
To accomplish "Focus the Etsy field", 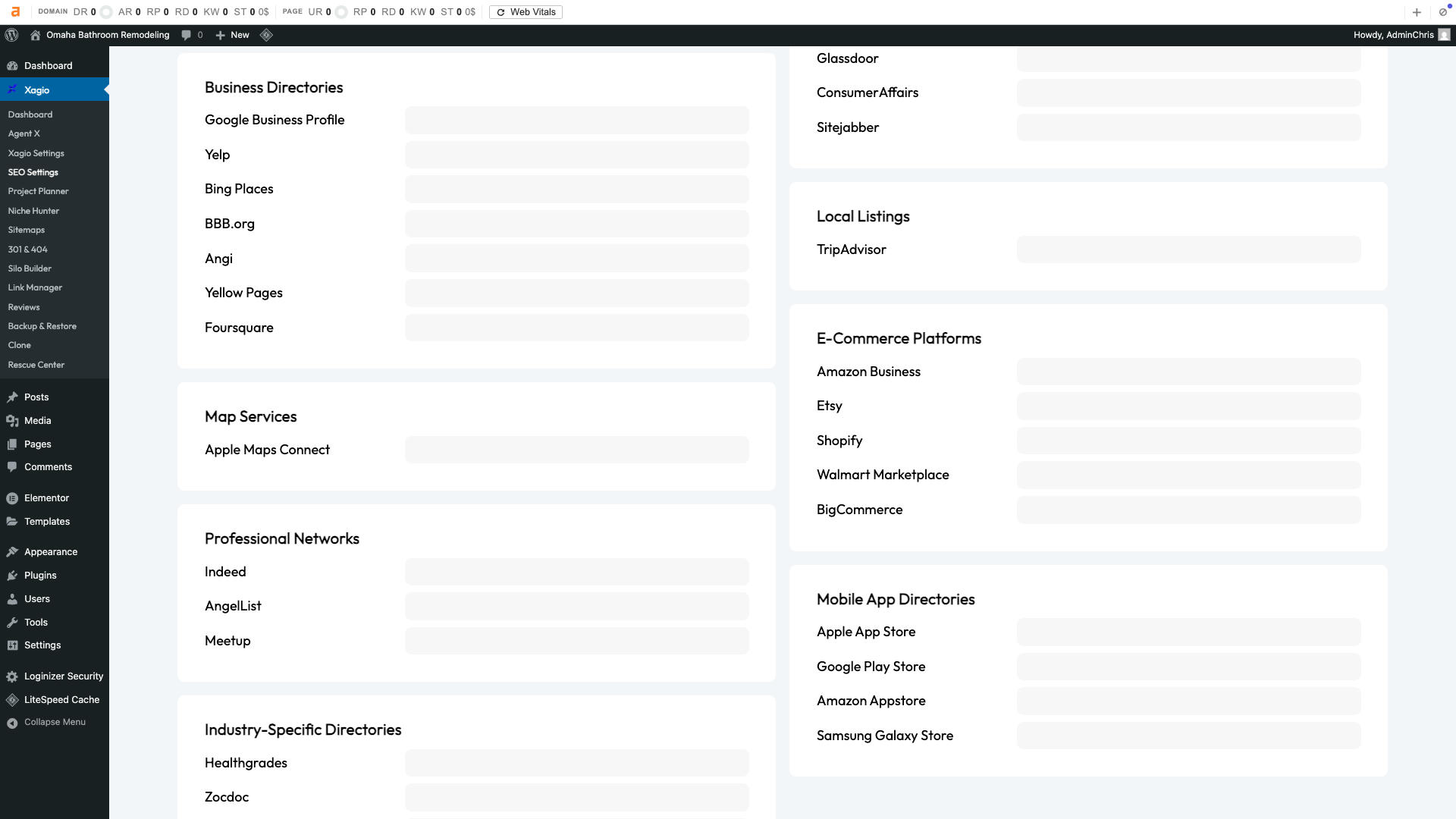I will click(1188, 406).
